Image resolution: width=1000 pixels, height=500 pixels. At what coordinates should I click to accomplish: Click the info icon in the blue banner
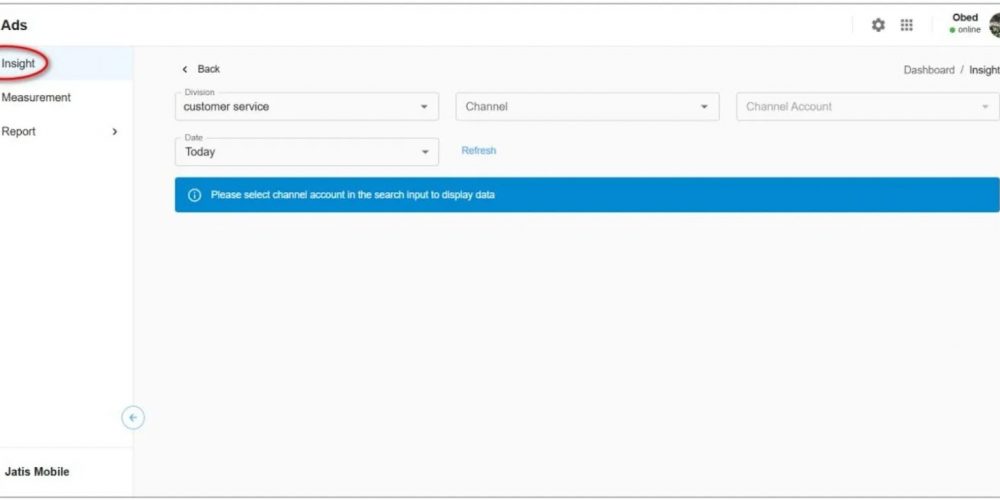pos(195,195)
